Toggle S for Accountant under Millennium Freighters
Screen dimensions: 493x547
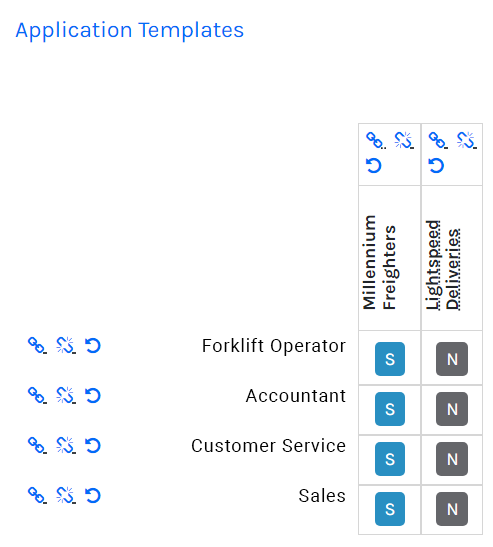tap(390, 409)
